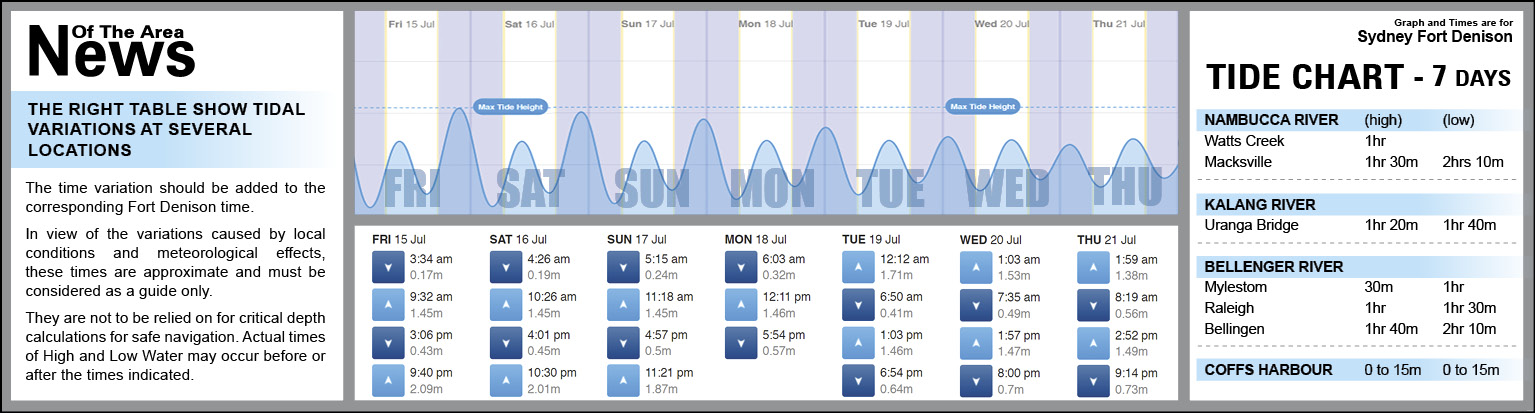Select the 'Thu 21 Jul' label atop the graph
Screen dimensions: 1535x413
coord(1117,23)
